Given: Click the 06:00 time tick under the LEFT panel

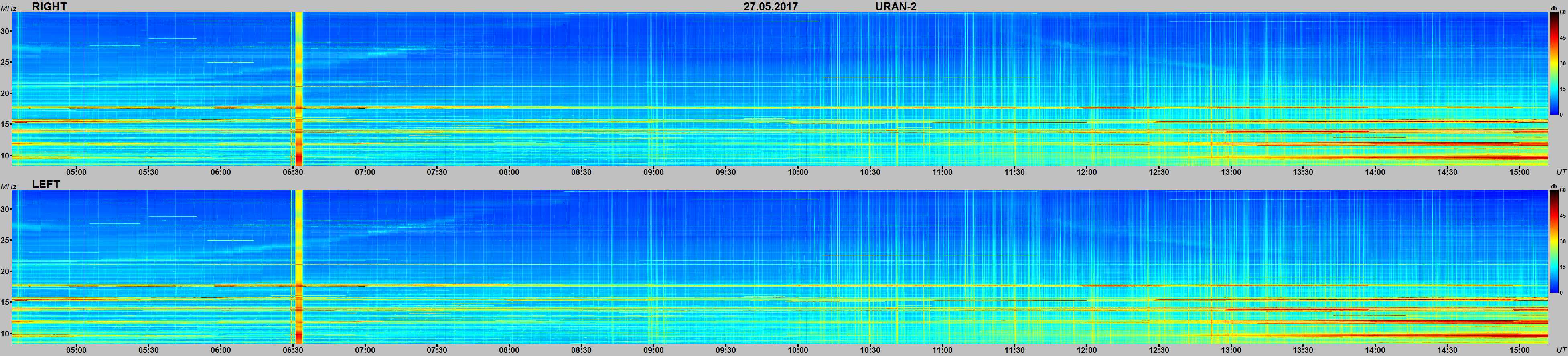Looking at the screenshot, I should point(221,350).
